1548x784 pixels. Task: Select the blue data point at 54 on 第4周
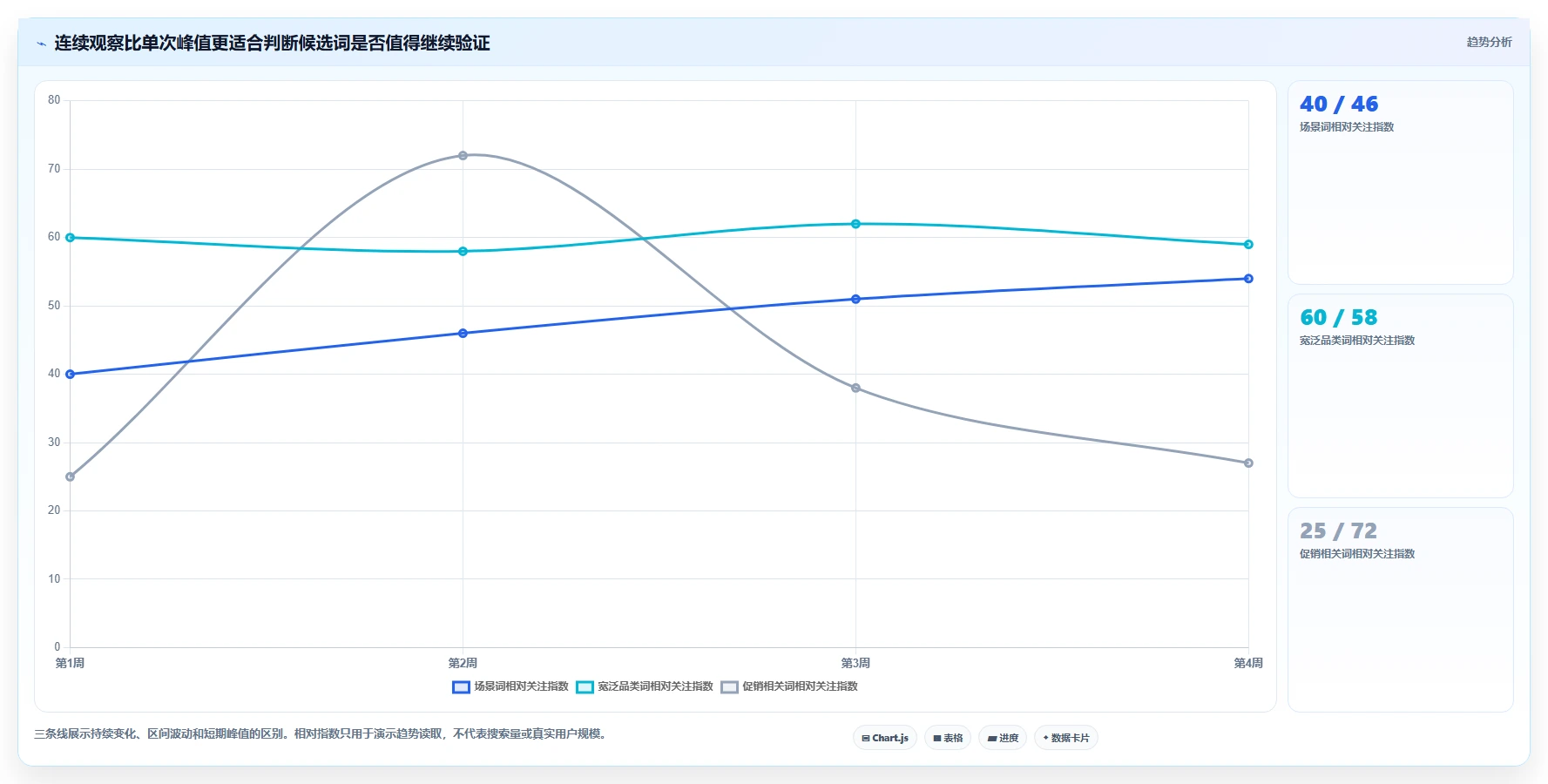coord(1248,279)
